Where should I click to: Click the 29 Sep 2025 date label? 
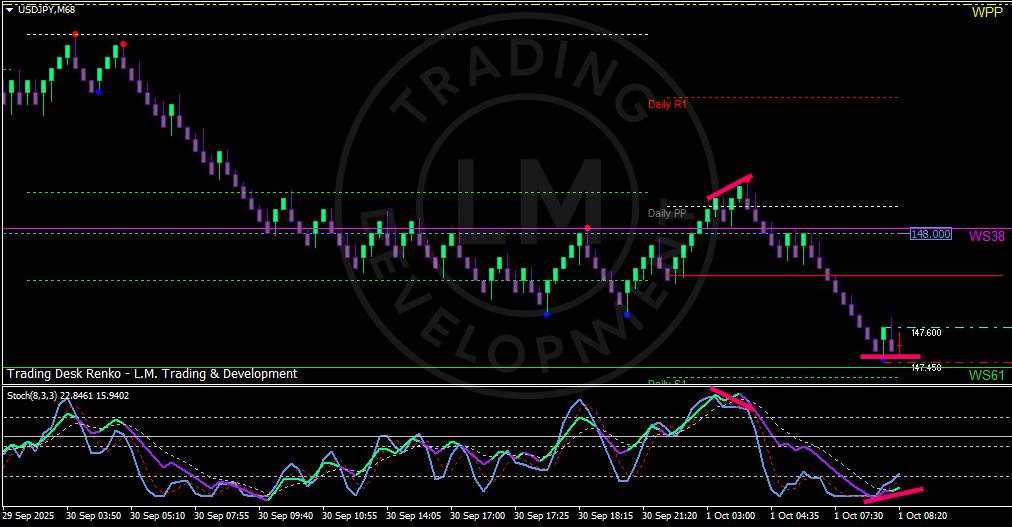(28, 516)
